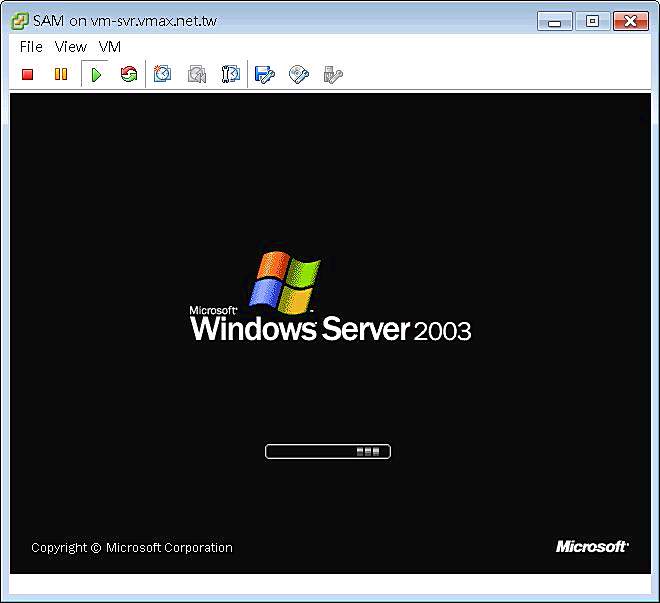The height and width of the screenshot is (603, 660).
Task: Click the Windows boot progress bar
Action: click(328, 452)
